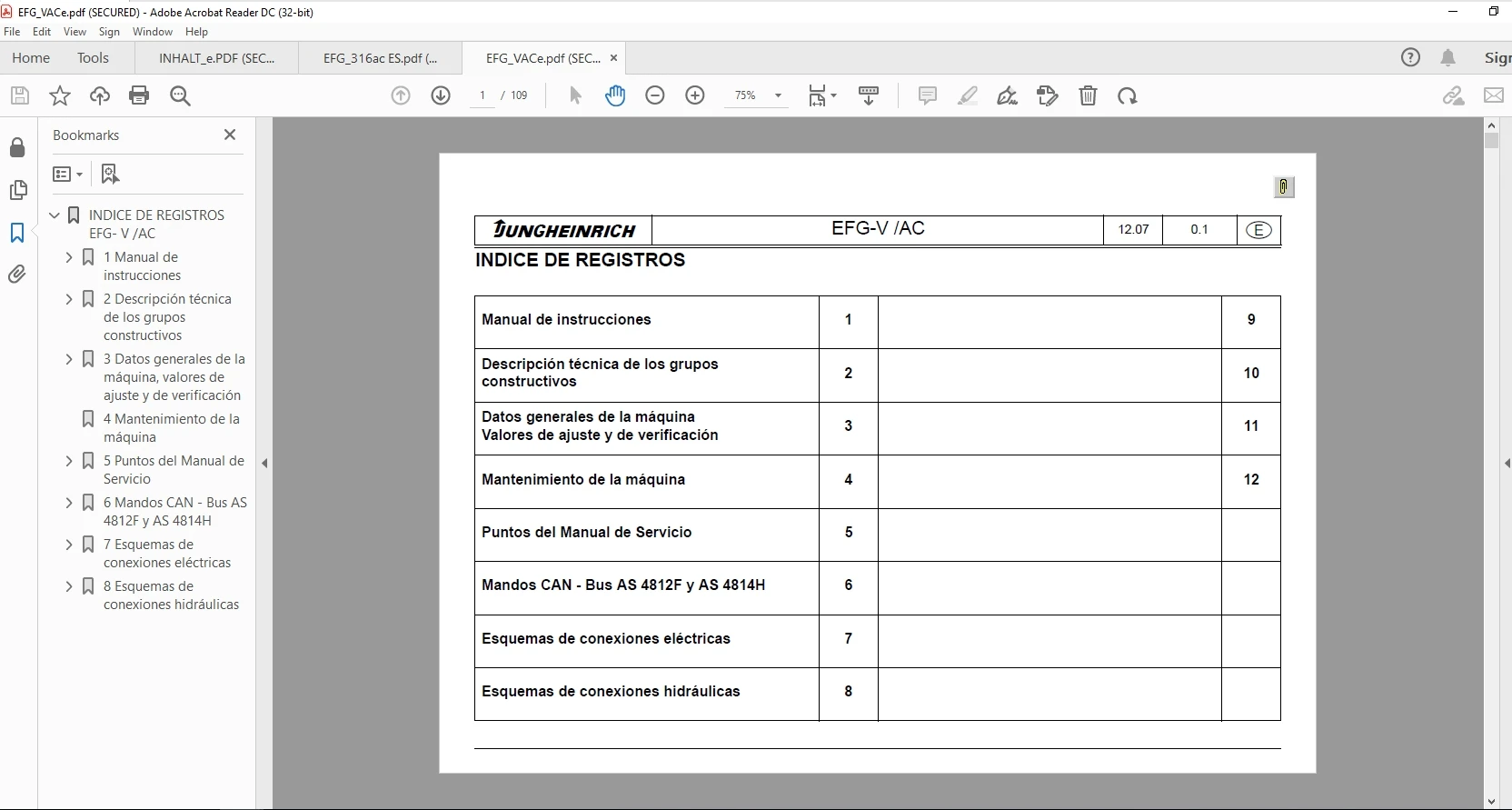
Task: Click the Zoom in plus icon
Action: (x=695, y=95)
